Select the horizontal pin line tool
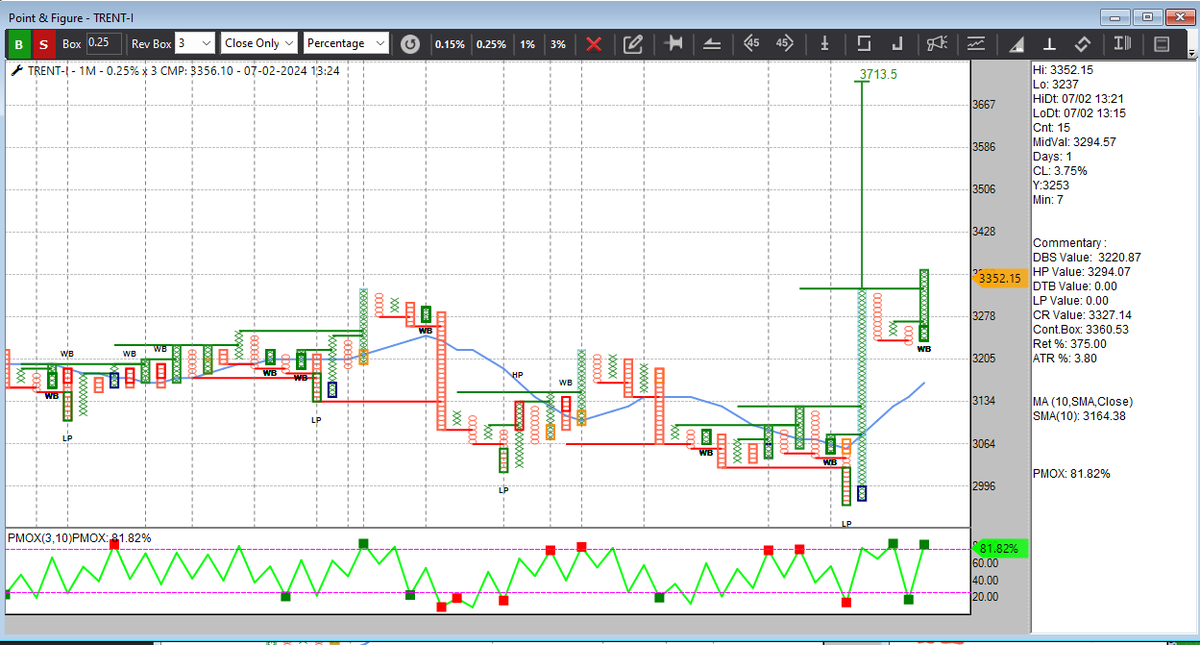This screenshot has width=1200, height=645. [673, 44]
